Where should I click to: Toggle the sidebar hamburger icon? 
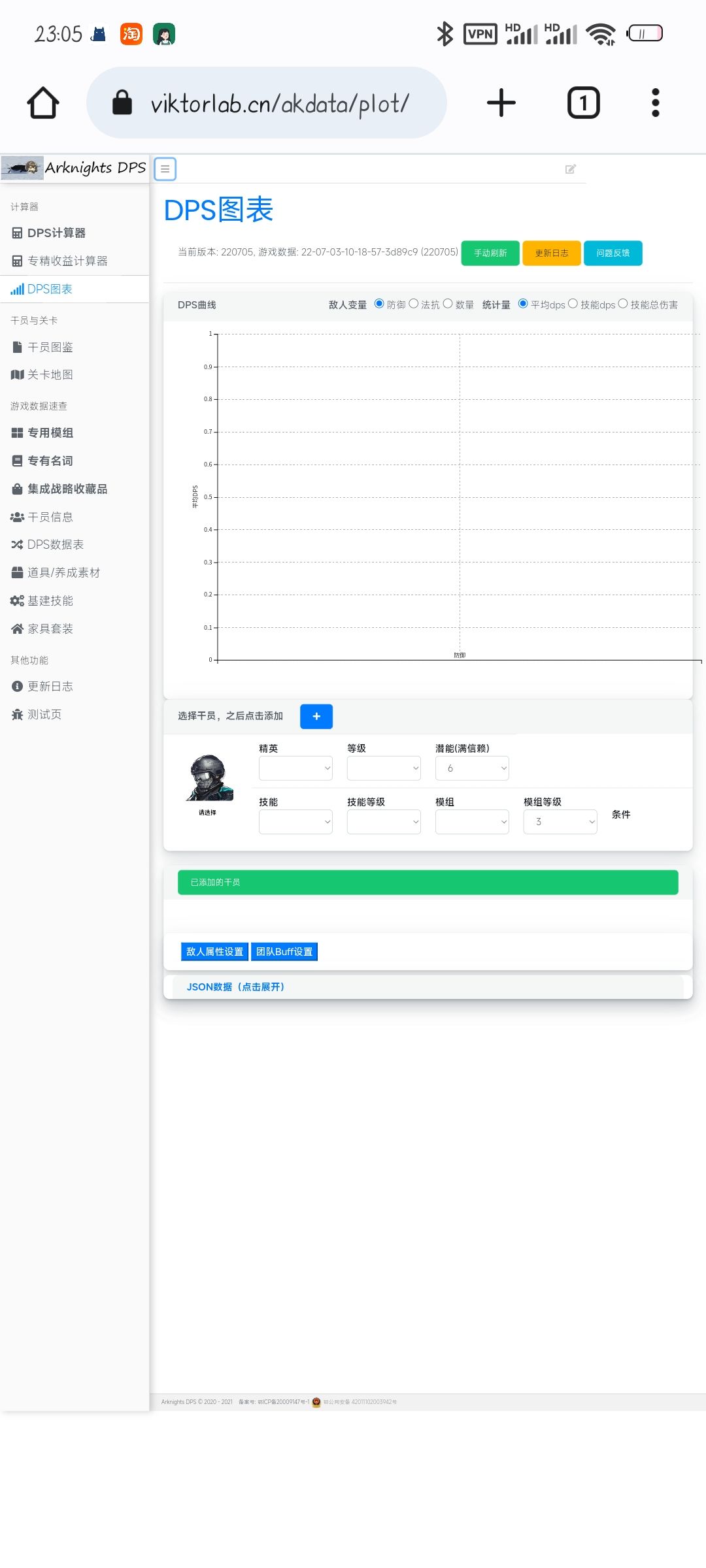tap(165, 169)
